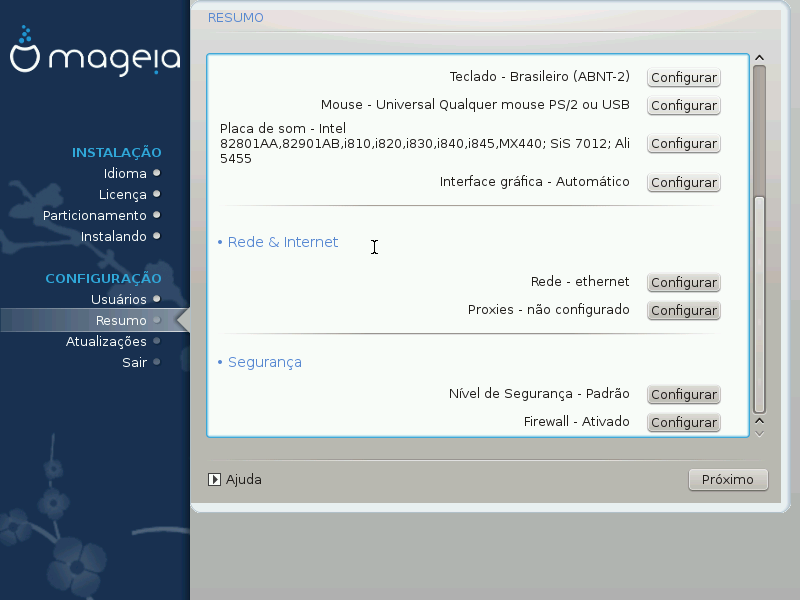Configure the Interface gráfica setting
The image size is (800, 600).
click(684, 183)
